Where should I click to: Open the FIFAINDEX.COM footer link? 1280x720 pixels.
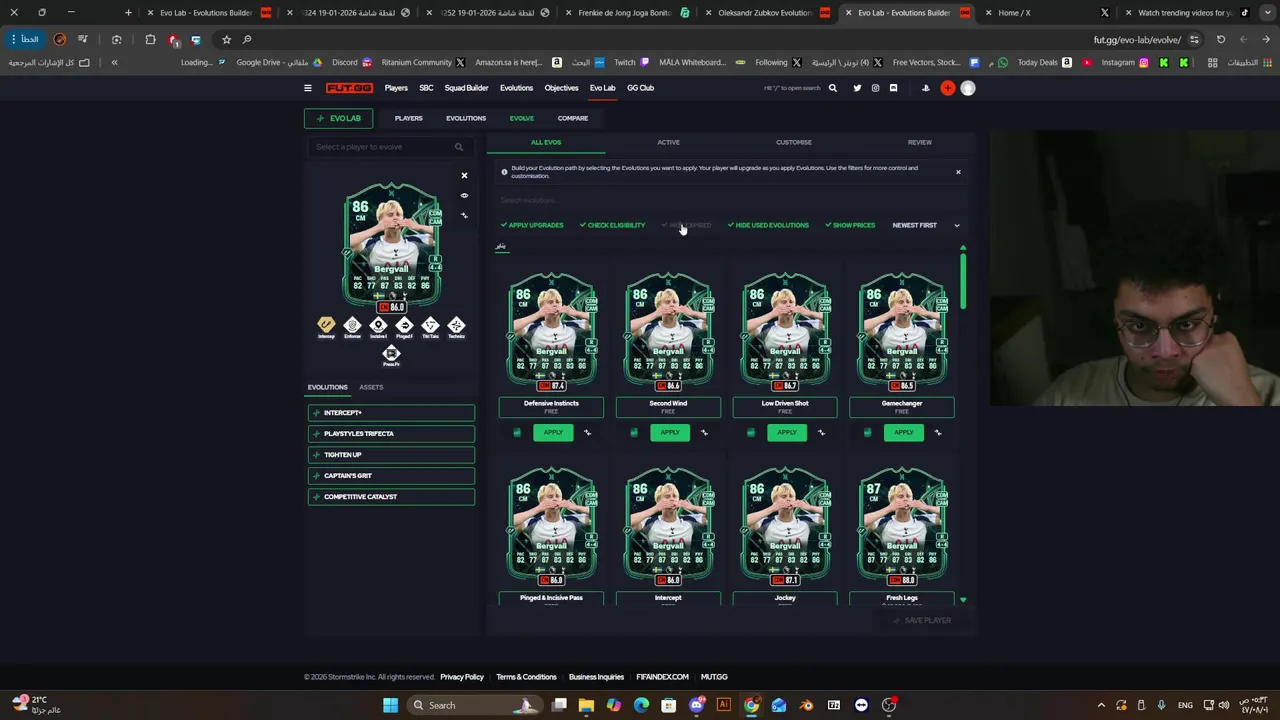[662, 677]
